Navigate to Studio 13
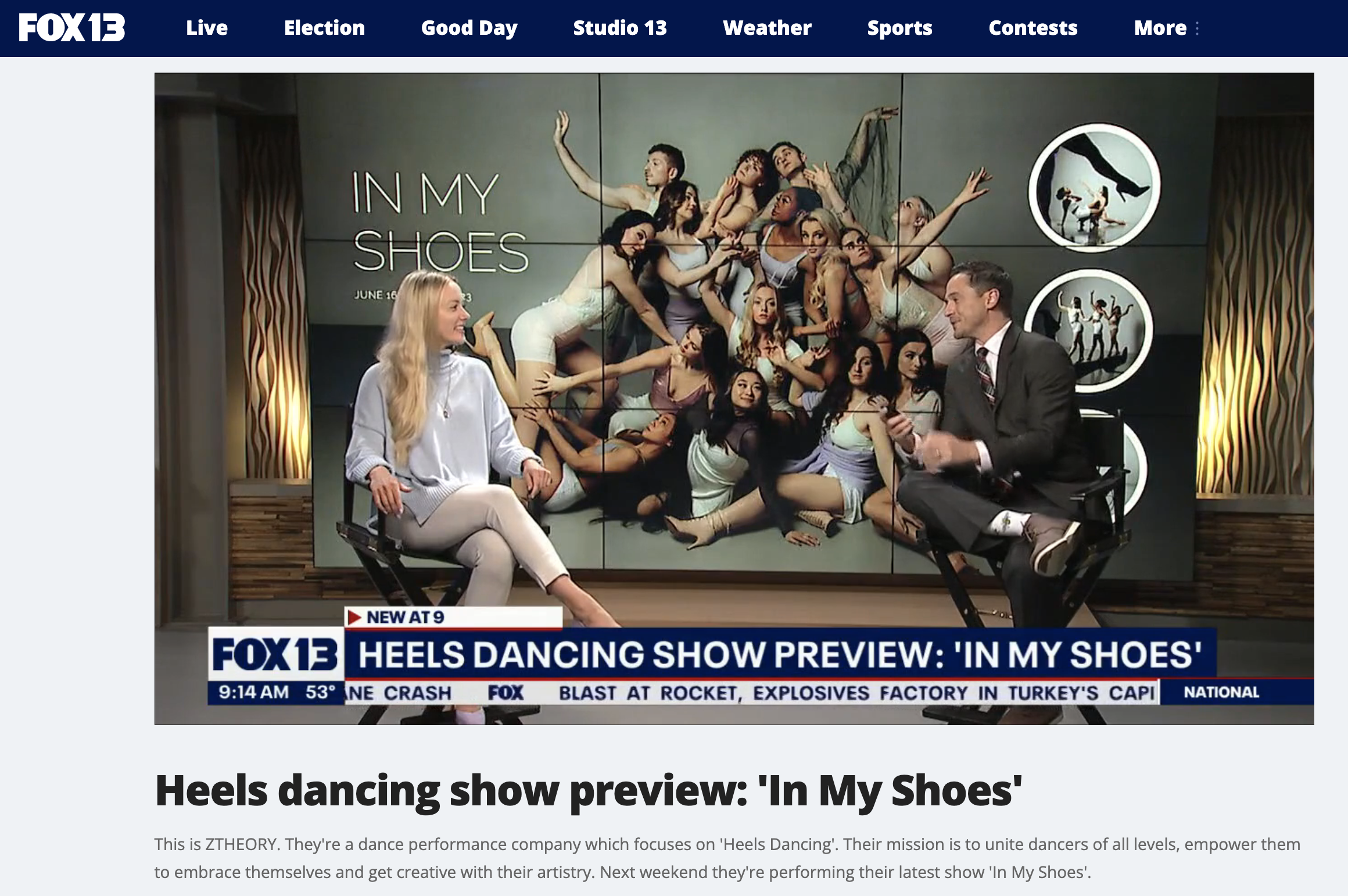Screen dimensions: 1348x896 point(619,28)
